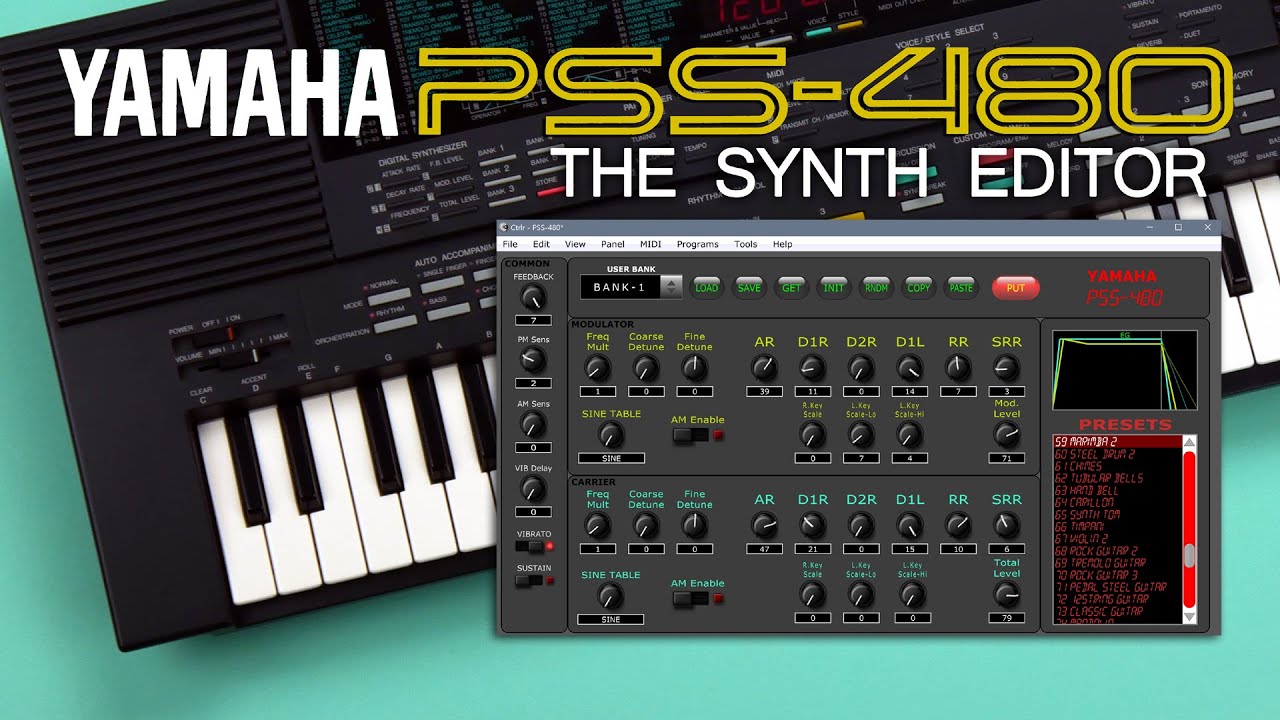Click the EG envelope graph display
Screen dimensions: 1280x720
pos(1124,369)
